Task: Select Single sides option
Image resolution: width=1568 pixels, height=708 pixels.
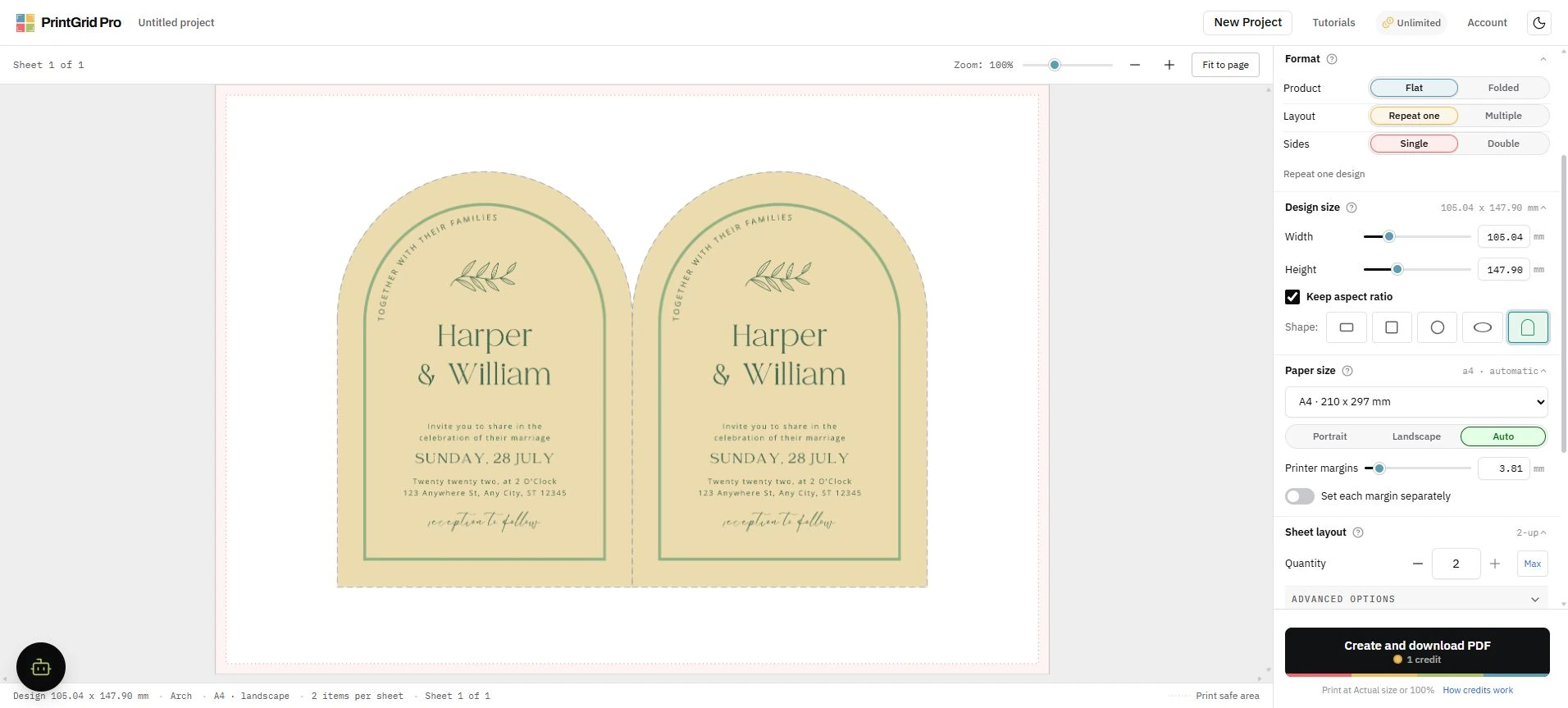Action: pyautogui.click(x=1414, y=144)
